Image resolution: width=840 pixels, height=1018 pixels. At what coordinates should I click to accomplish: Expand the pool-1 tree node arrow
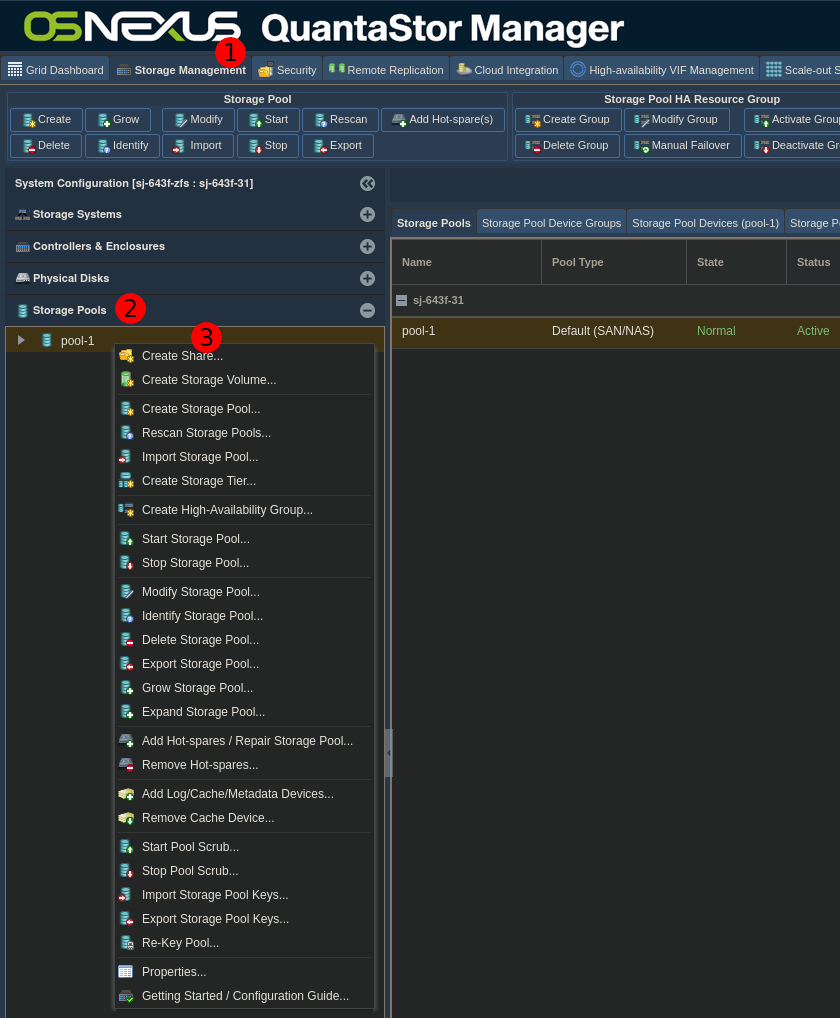click(x=21, y=340)
